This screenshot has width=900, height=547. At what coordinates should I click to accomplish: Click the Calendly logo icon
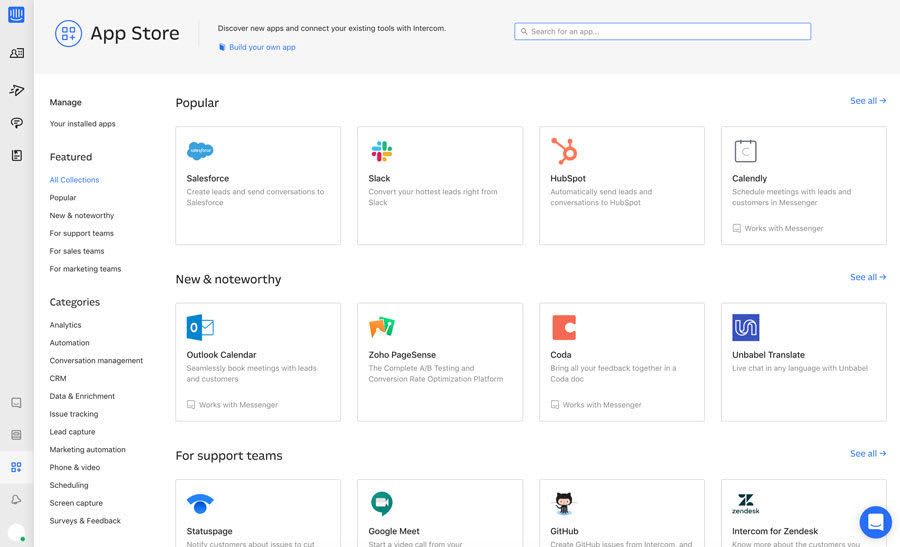(746, 151)
